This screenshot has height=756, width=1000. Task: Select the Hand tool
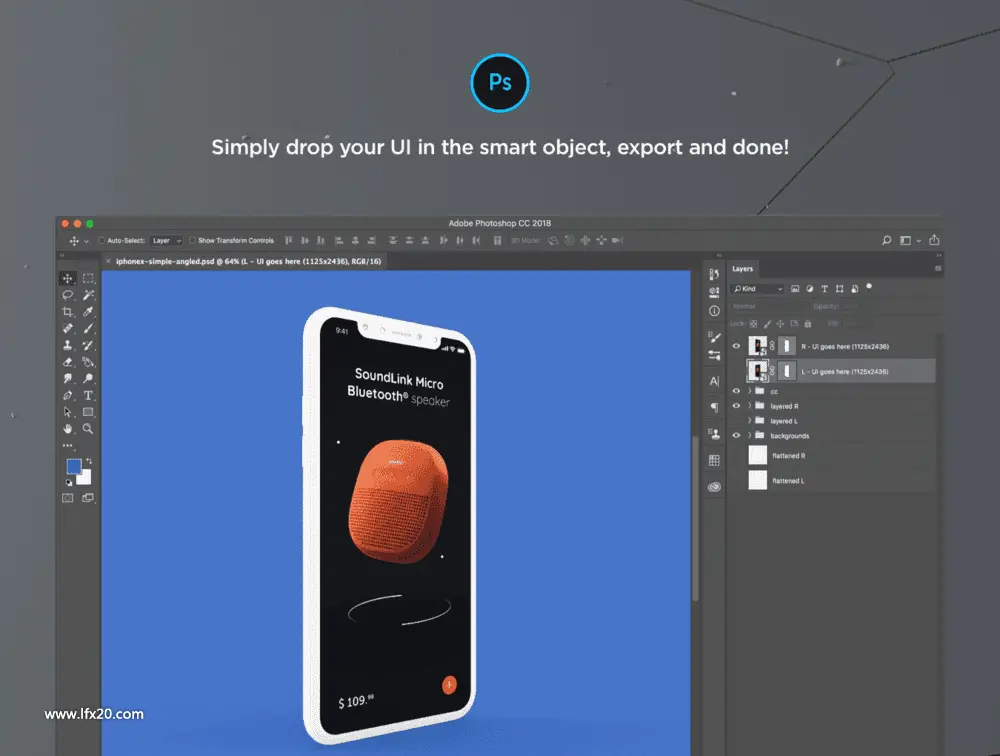[x=68, y=429]
